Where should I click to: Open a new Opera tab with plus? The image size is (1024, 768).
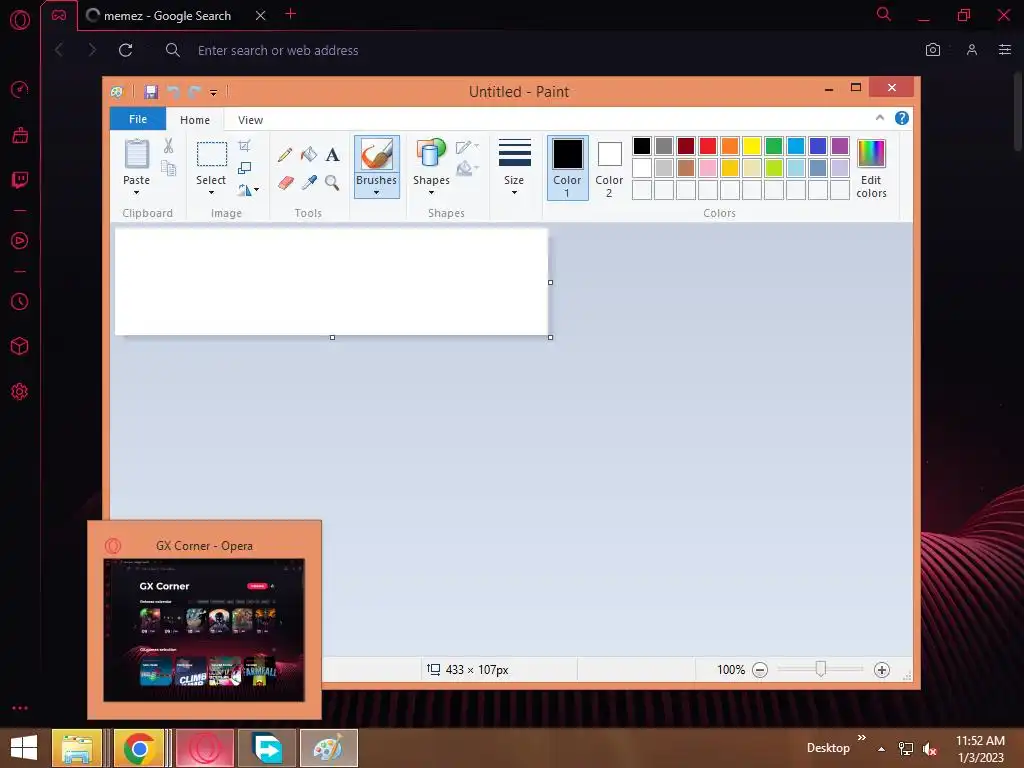click(x=291, y=14)
